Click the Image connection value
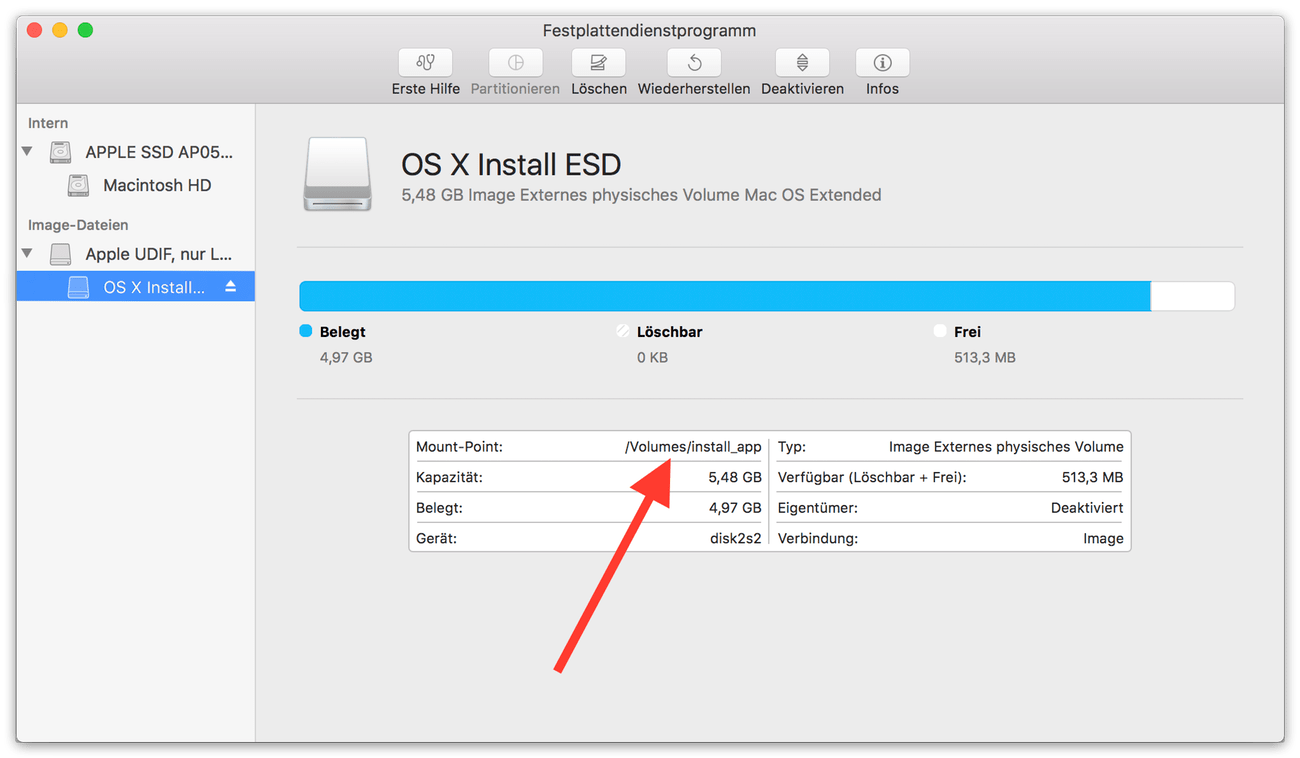Viewport: 1300px width, 758px height. 1103,538
